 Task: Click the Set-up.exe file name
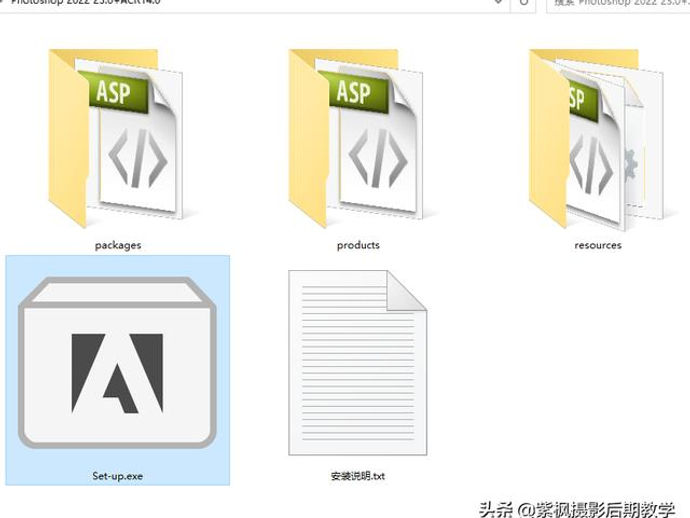coord(117,476)
